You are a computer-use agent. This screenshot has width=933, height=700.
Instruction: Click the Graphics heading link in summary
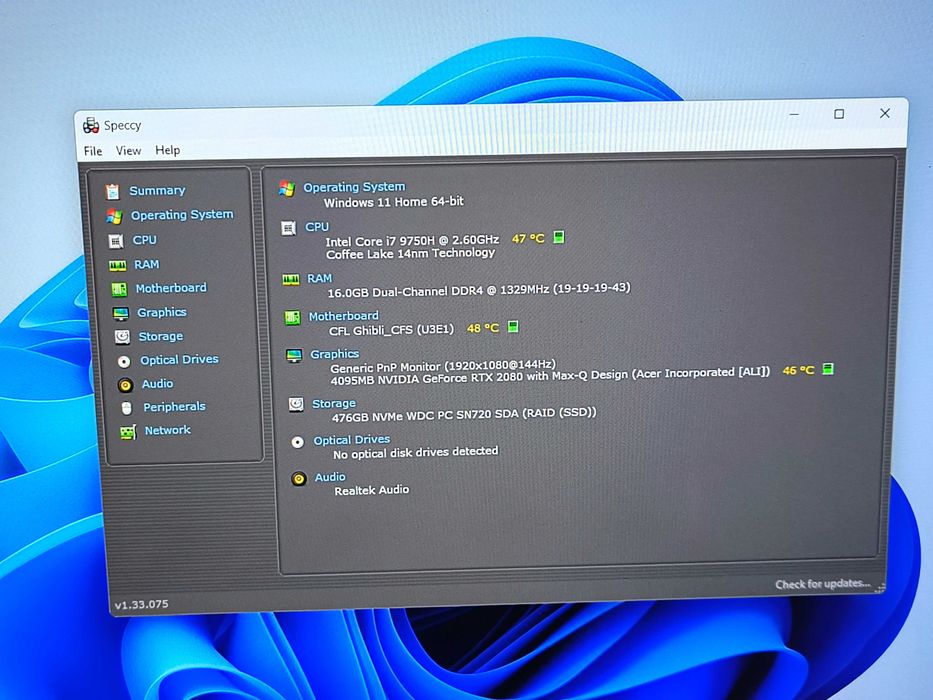click(334, 354)
